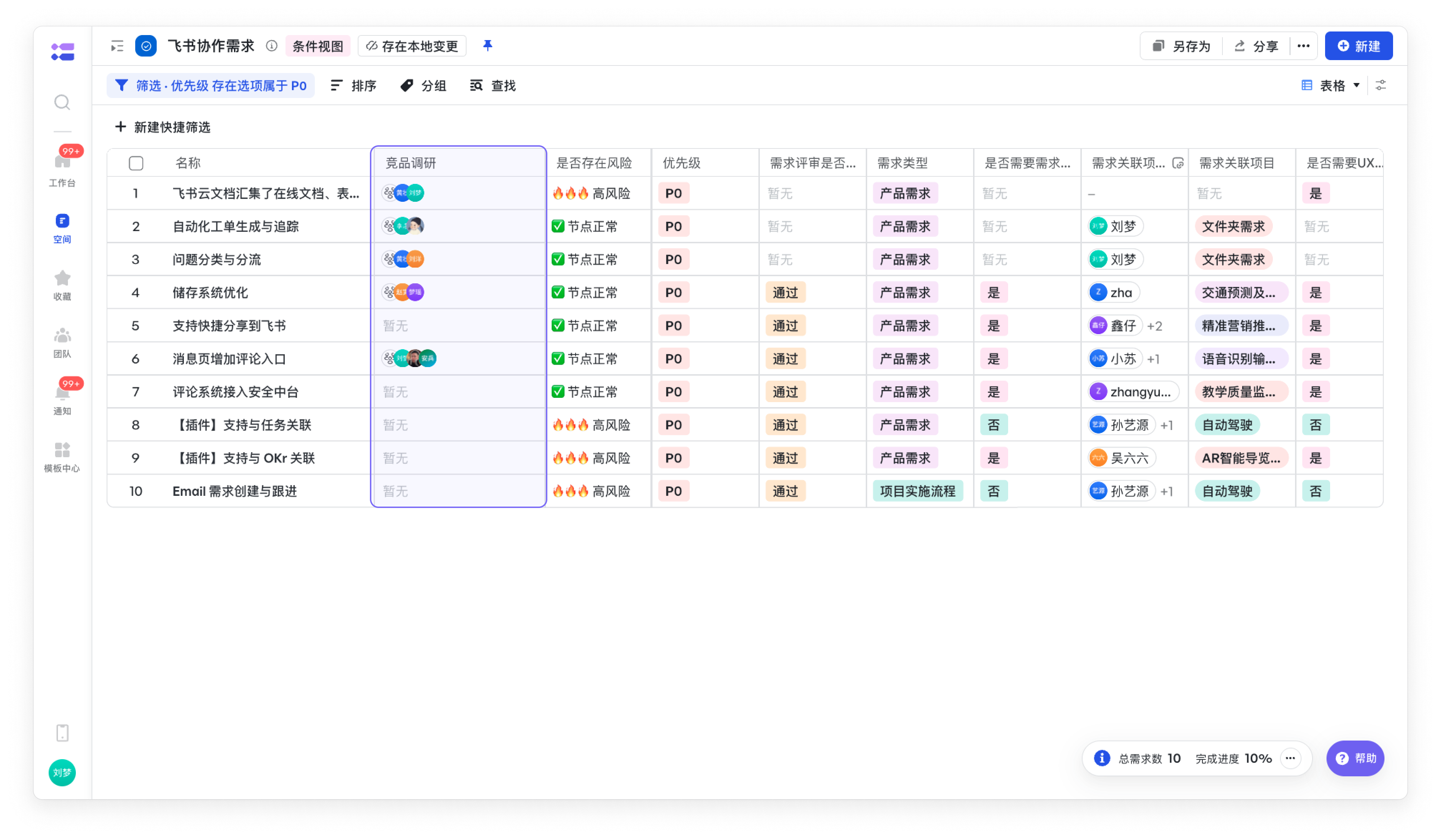Open the 表格 view type dropdown

1331,85
